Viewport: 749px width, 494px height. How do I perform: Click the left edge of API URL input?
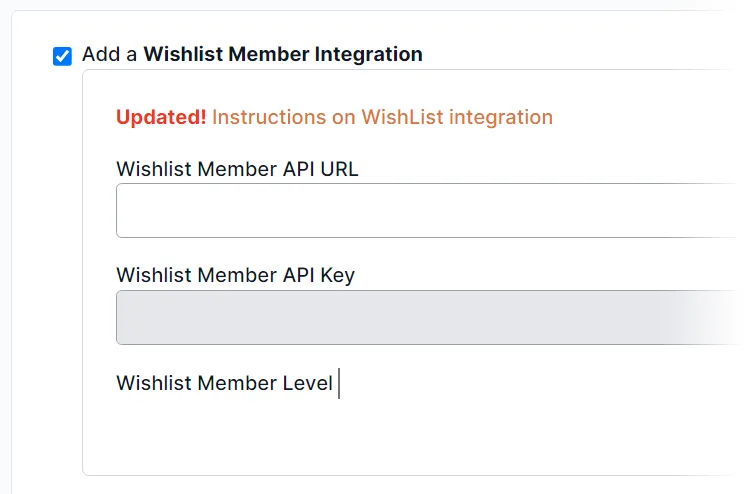126,210
